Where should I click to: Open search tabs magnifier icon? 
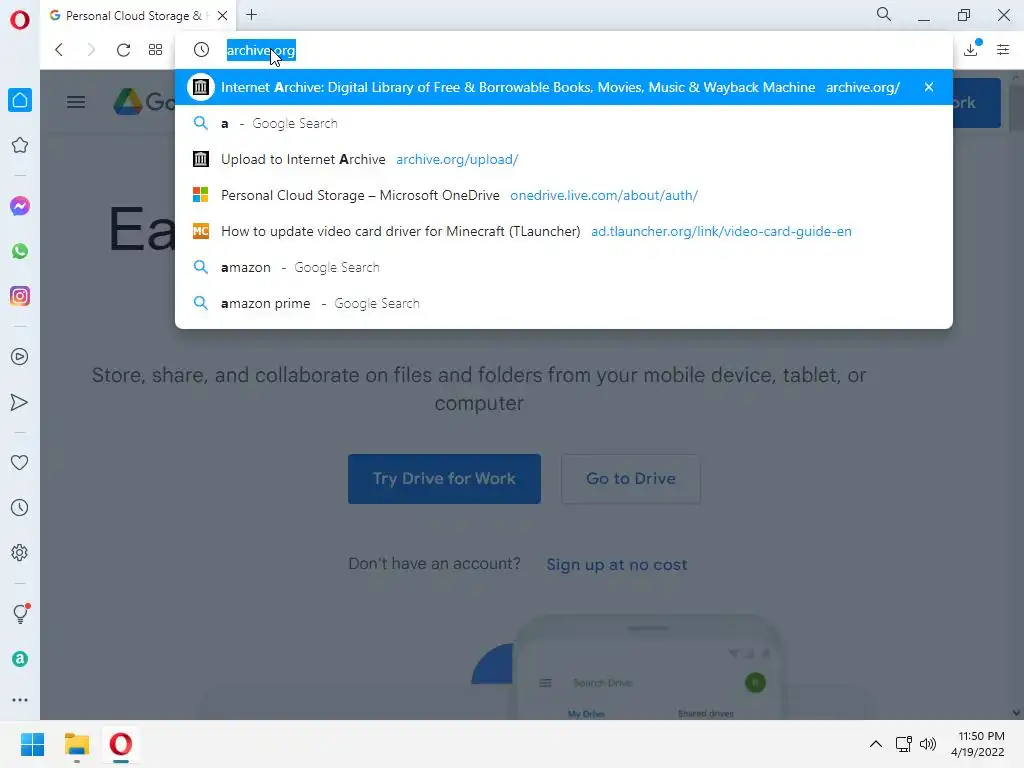pyautogui.click(x=884, y=14)
